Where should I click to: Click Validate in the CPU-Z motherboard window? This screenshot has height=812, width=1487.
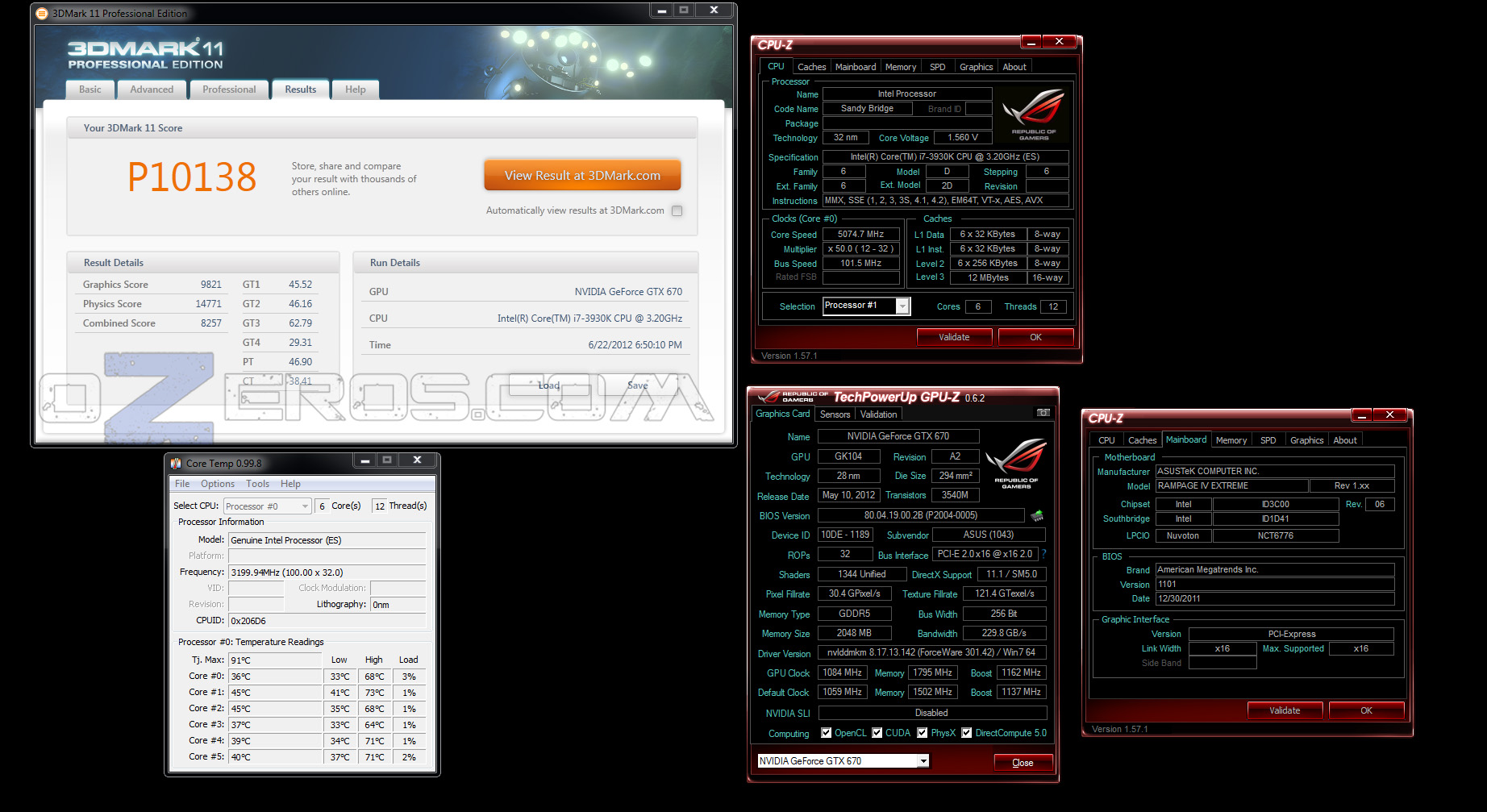click(x=1285, y=710)
